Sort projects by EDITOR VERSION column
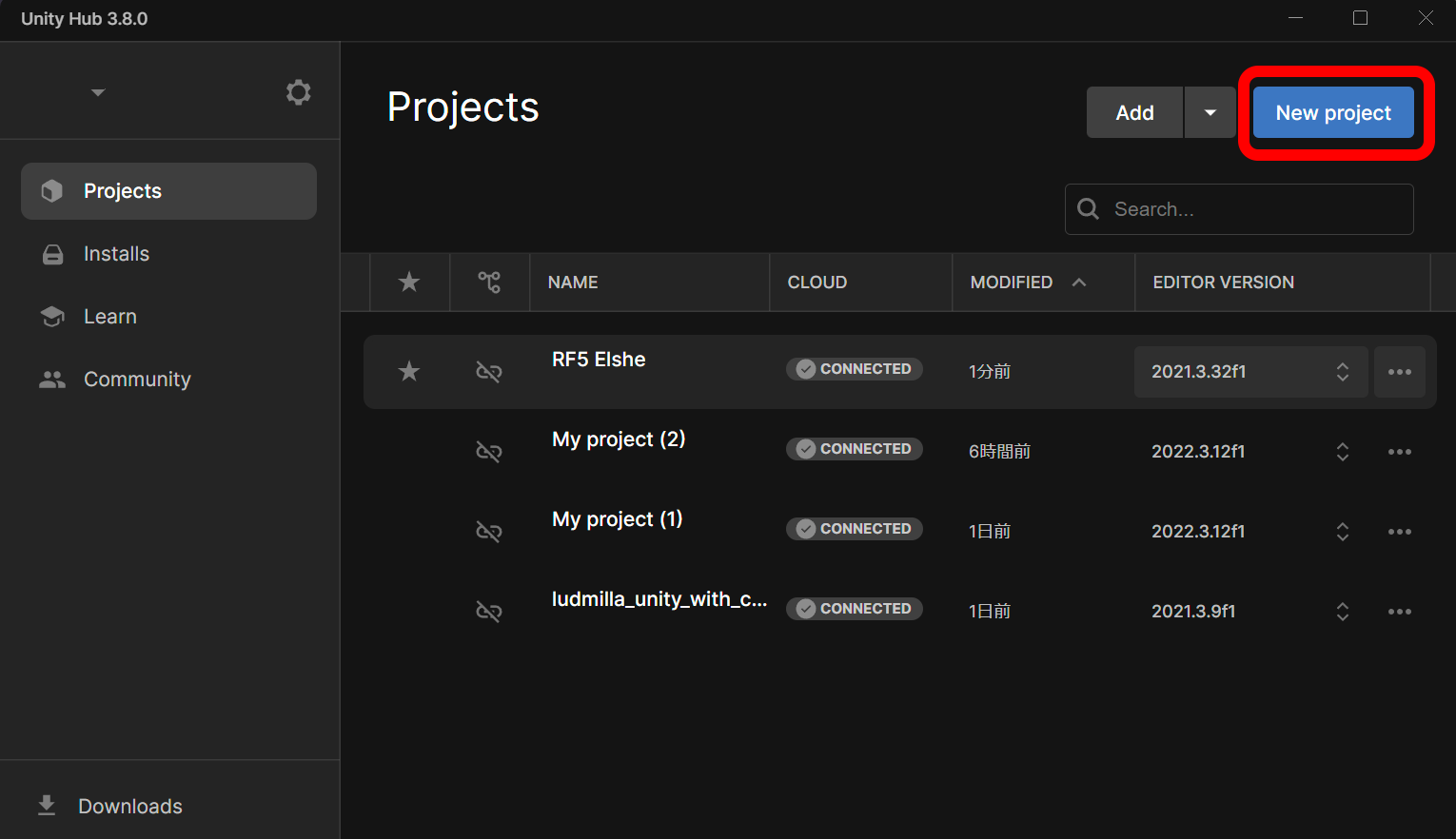This screenshot has width=1456, height=839. (x=1224, y=283)
